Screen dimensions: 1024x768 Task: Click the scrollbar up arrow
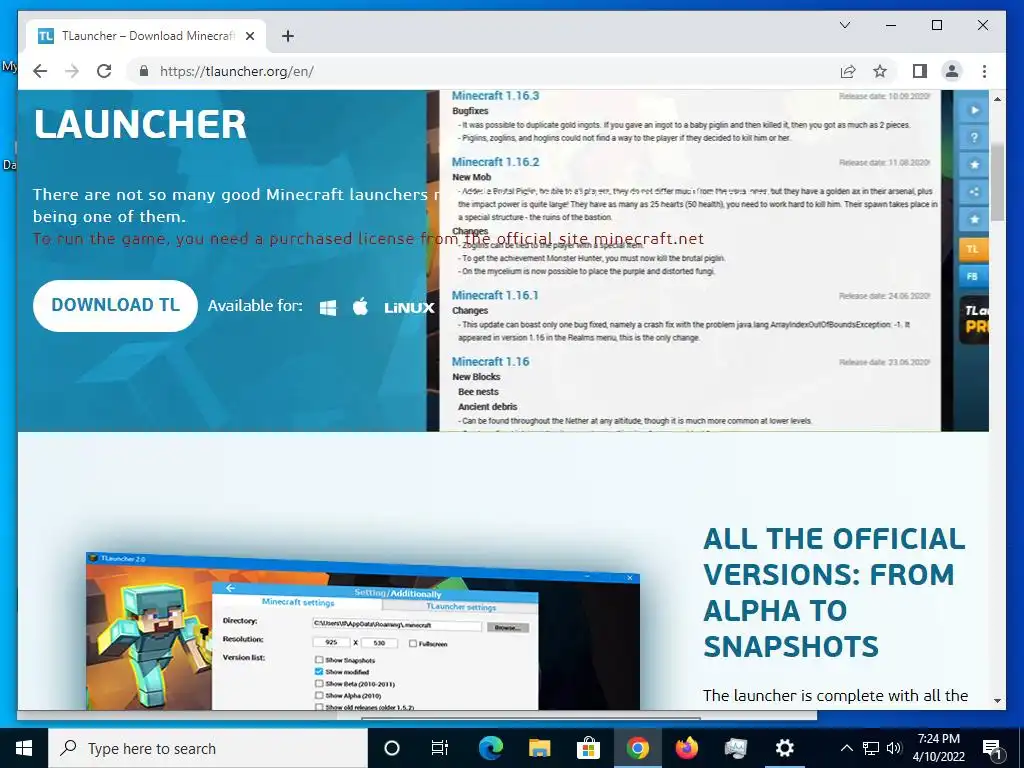click(997, 99)
